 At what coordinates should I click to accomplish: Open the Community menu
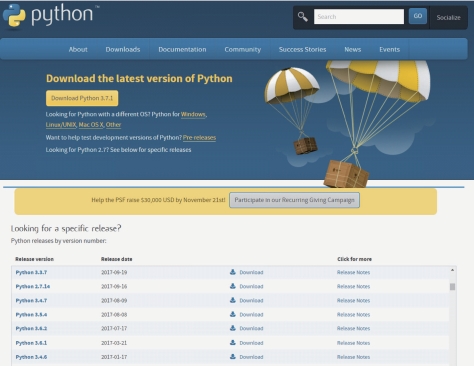coord(243,49)
